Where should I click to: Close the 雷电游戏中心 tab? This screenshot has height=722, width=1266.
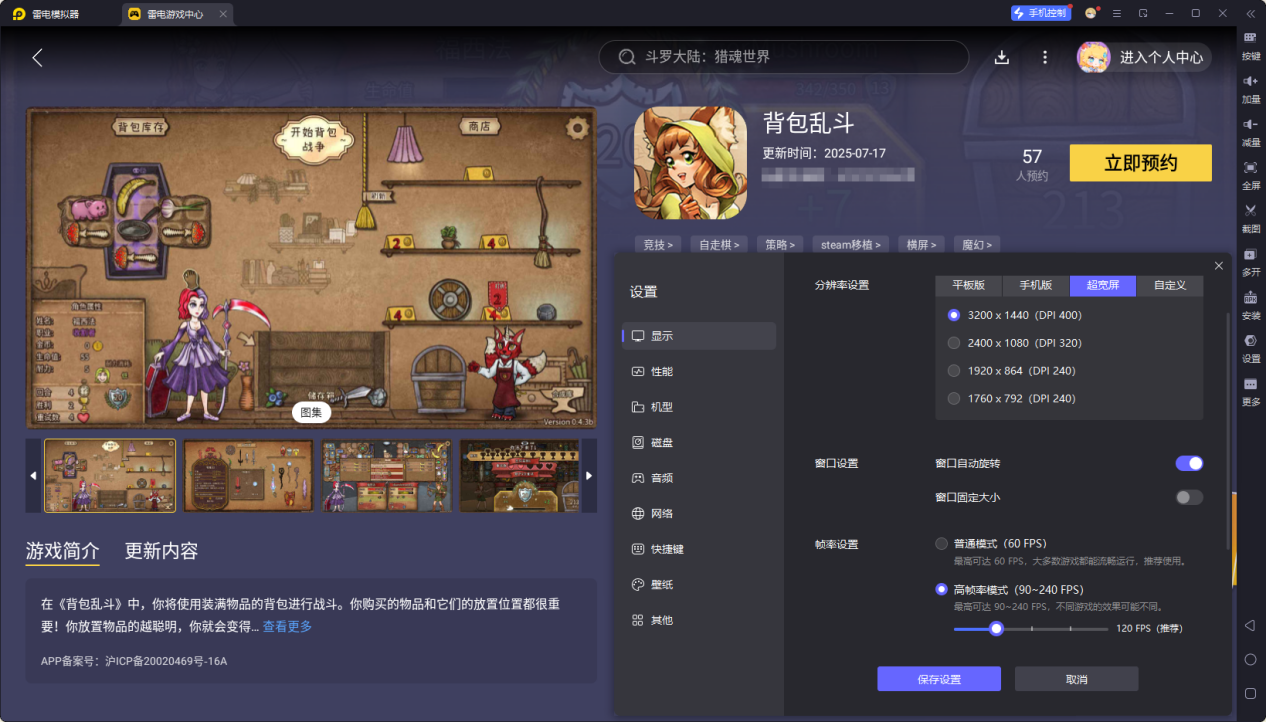[x=222, y=14]
